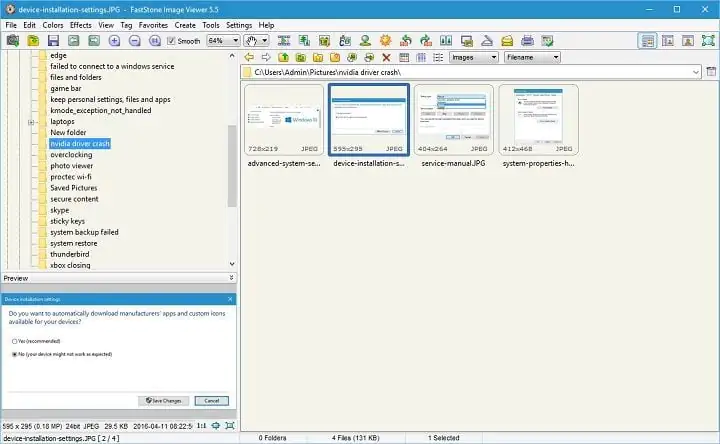Viewport: 720px width, 444px height.
Task: Click the Adjust Lighting sun icon
Action: tap(385, 41)
